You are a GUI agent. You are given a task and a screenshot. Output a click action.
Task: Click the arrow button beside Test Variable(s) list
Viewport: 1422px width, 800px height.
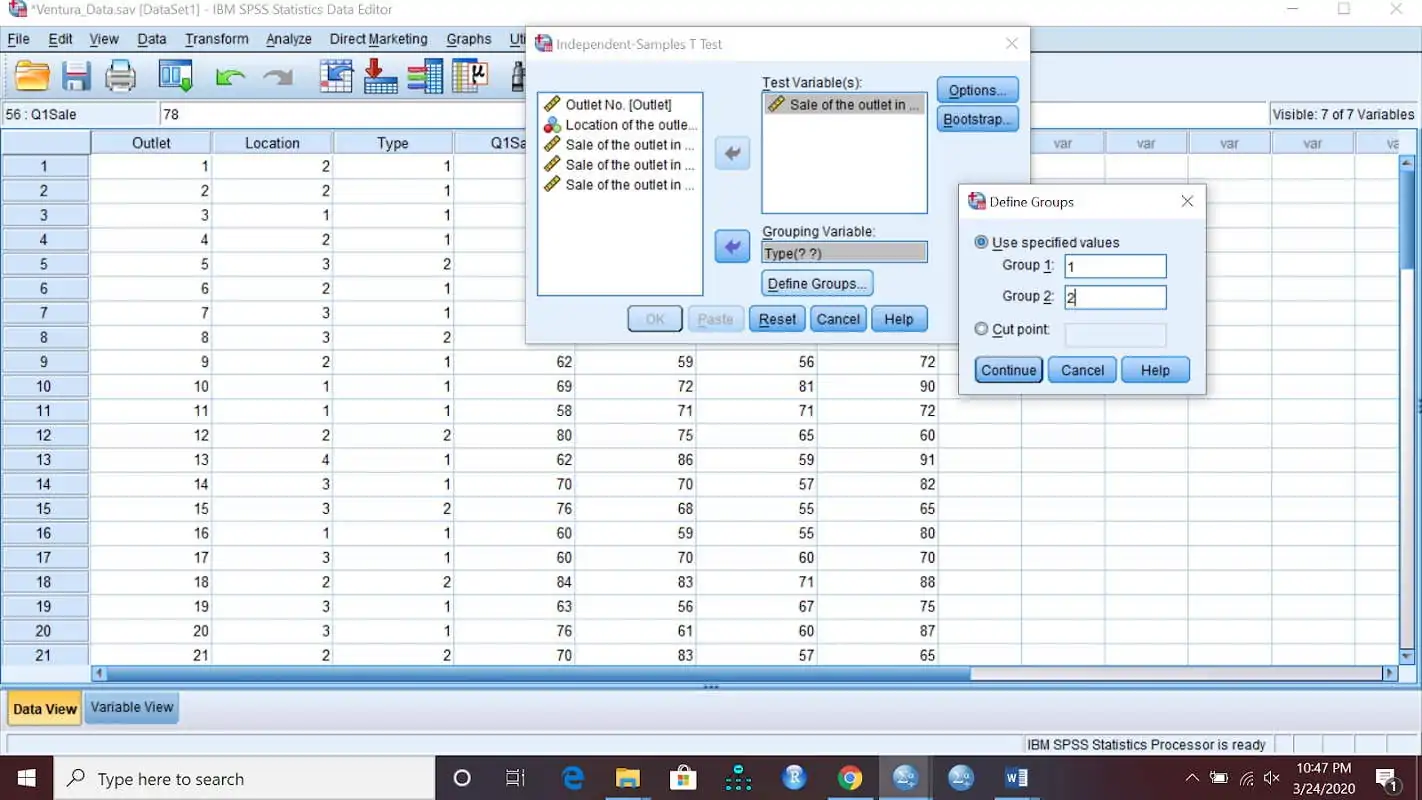pos(732,154)
